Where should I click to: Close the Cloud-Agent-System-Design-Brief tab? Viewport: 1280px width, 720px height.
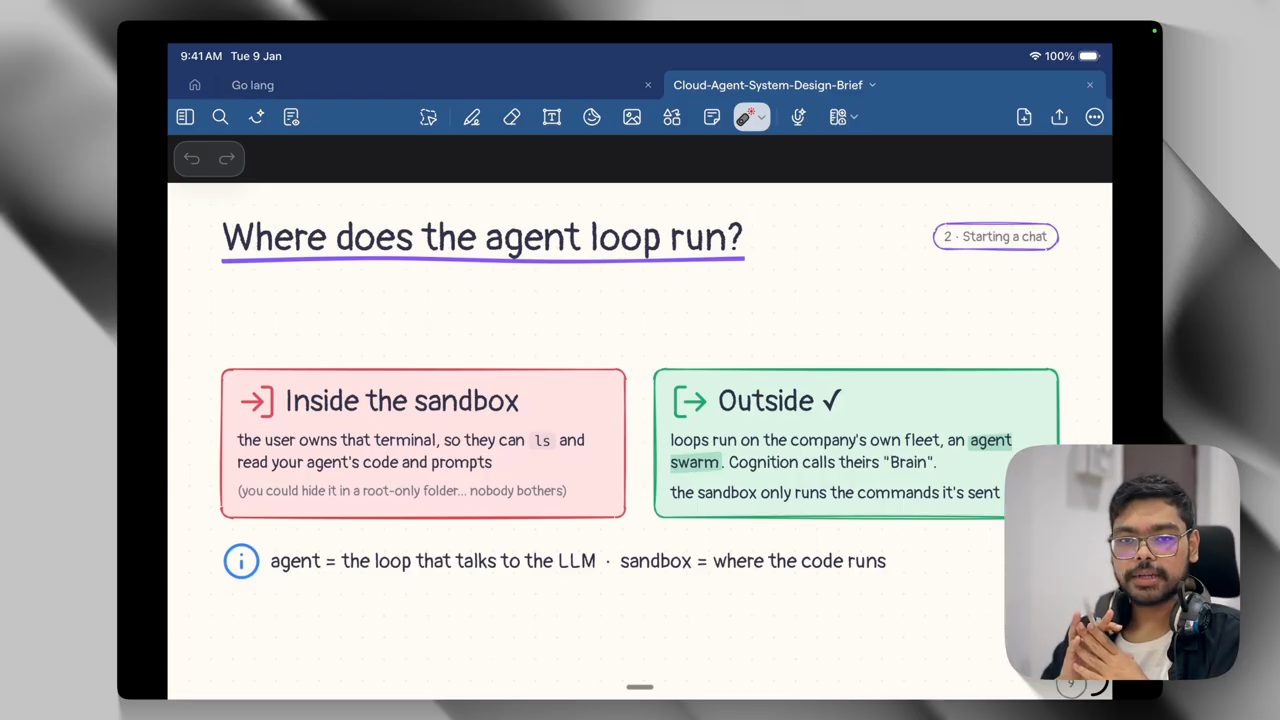(x=1090, y=85)
